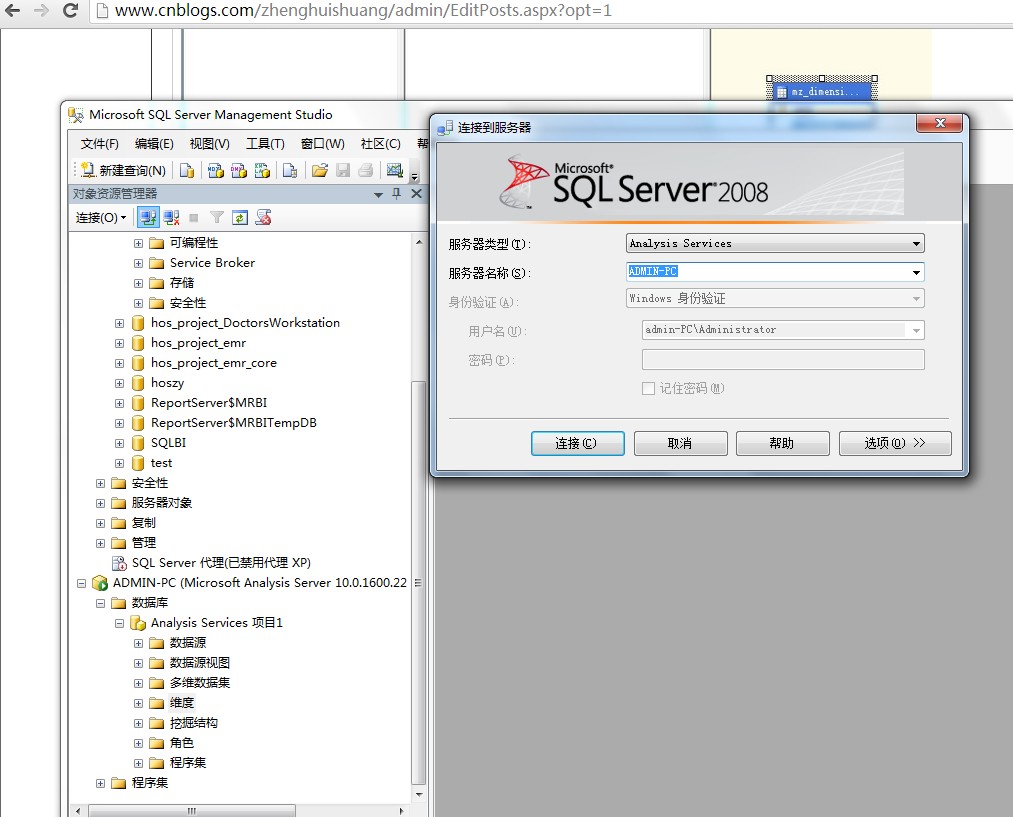Open the 连接(O) dropdown in Object Explorer

[101, 218]
